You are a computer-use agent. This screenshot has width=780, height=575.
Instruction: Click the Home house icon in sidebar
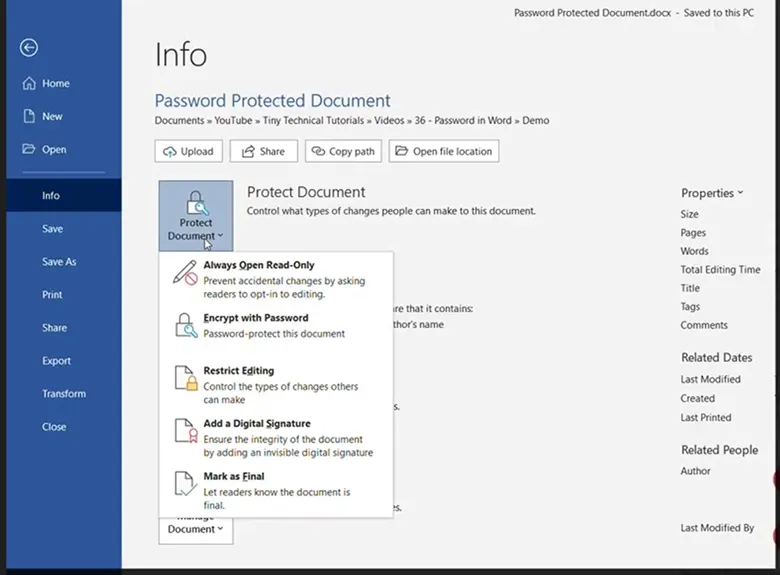click(x=29, y=83)
